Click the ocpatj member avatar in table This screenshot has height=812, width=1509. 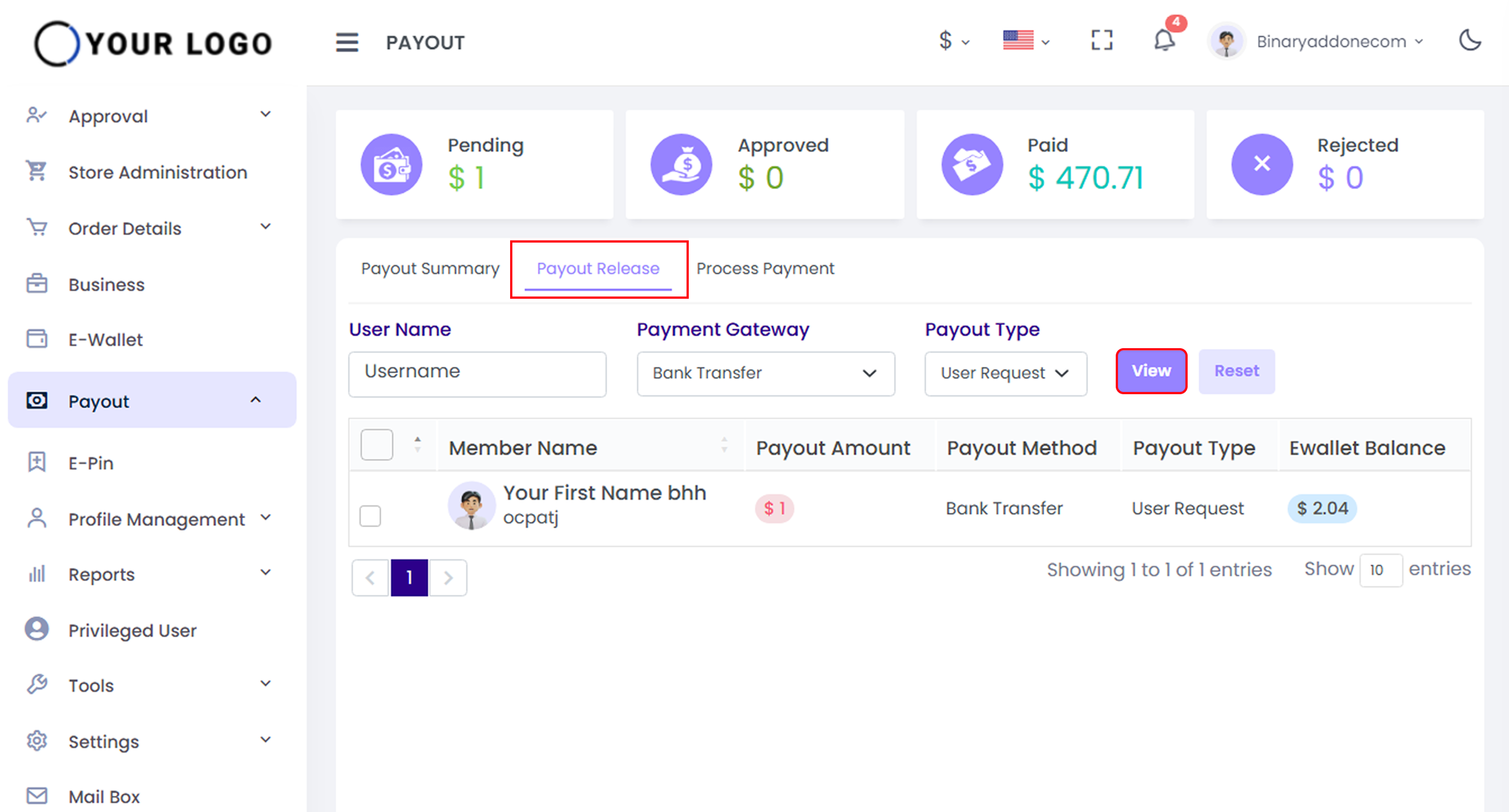pyautogui.click(x=471, y=506)
